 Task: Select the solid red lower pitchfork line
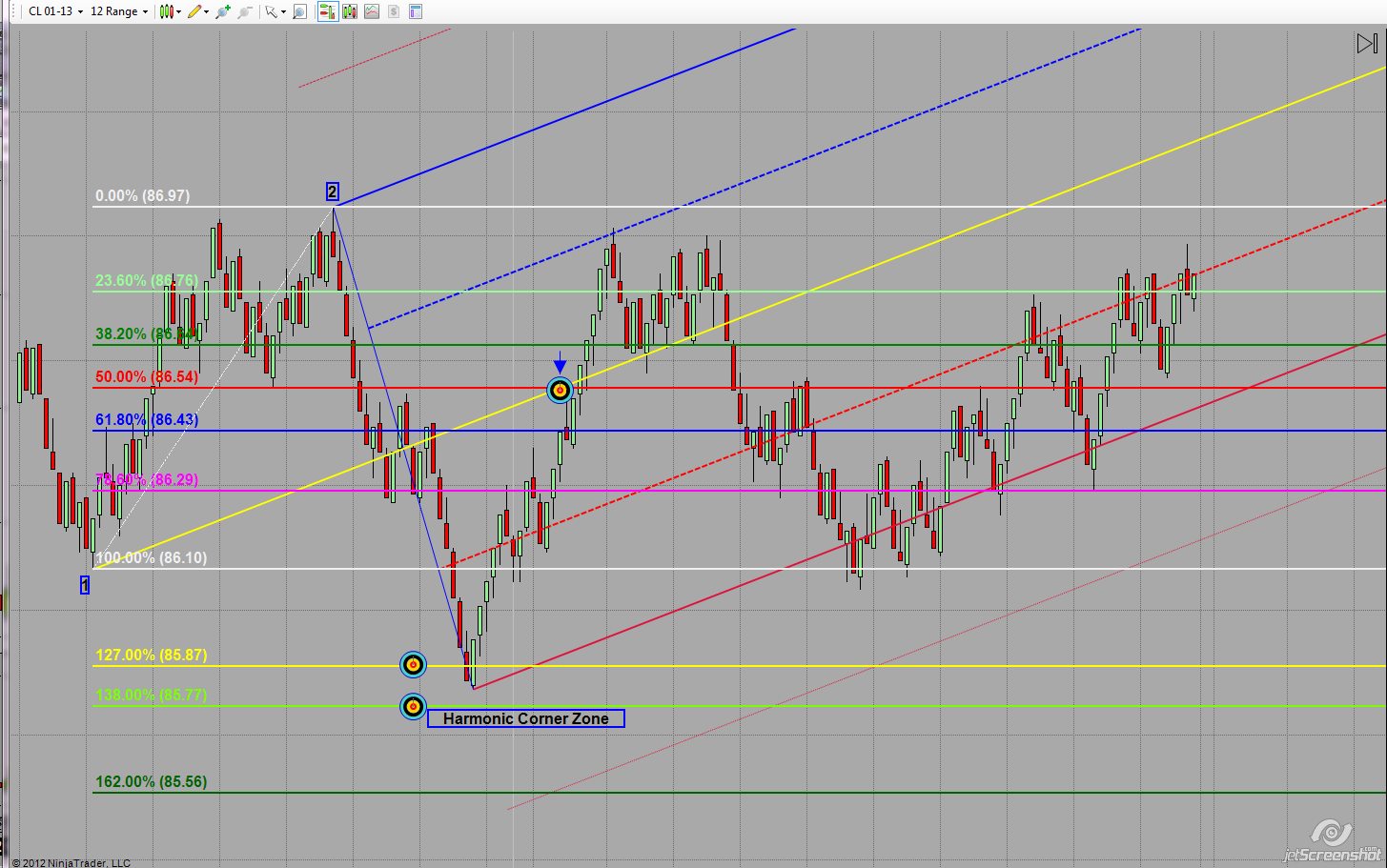coord(929,511)
